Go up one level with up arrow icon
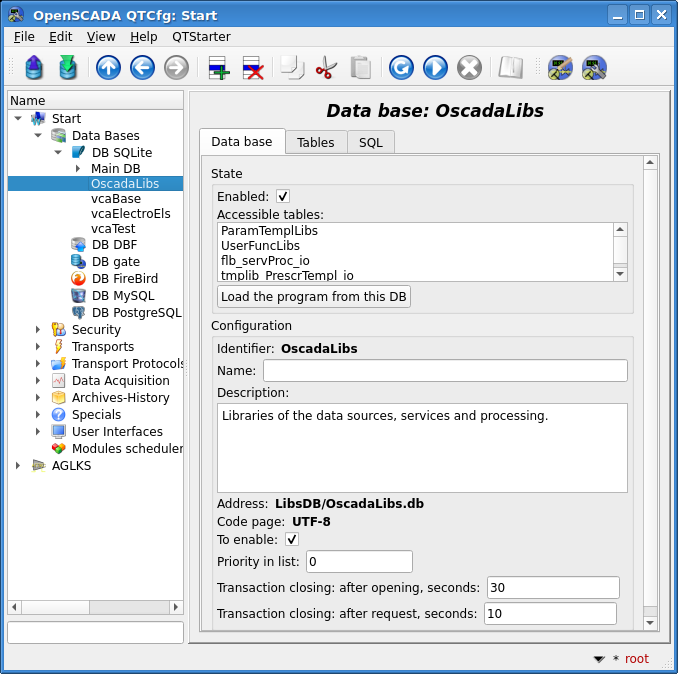 [108, 68]
